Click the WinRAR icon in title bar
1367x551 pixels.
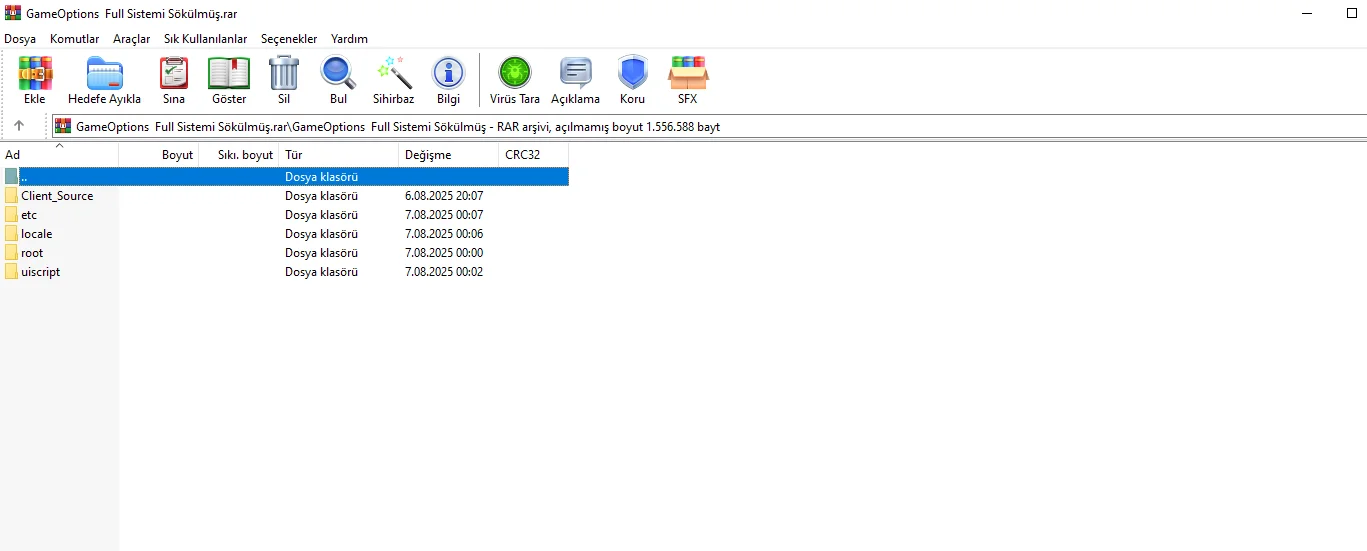pos(13,14)
